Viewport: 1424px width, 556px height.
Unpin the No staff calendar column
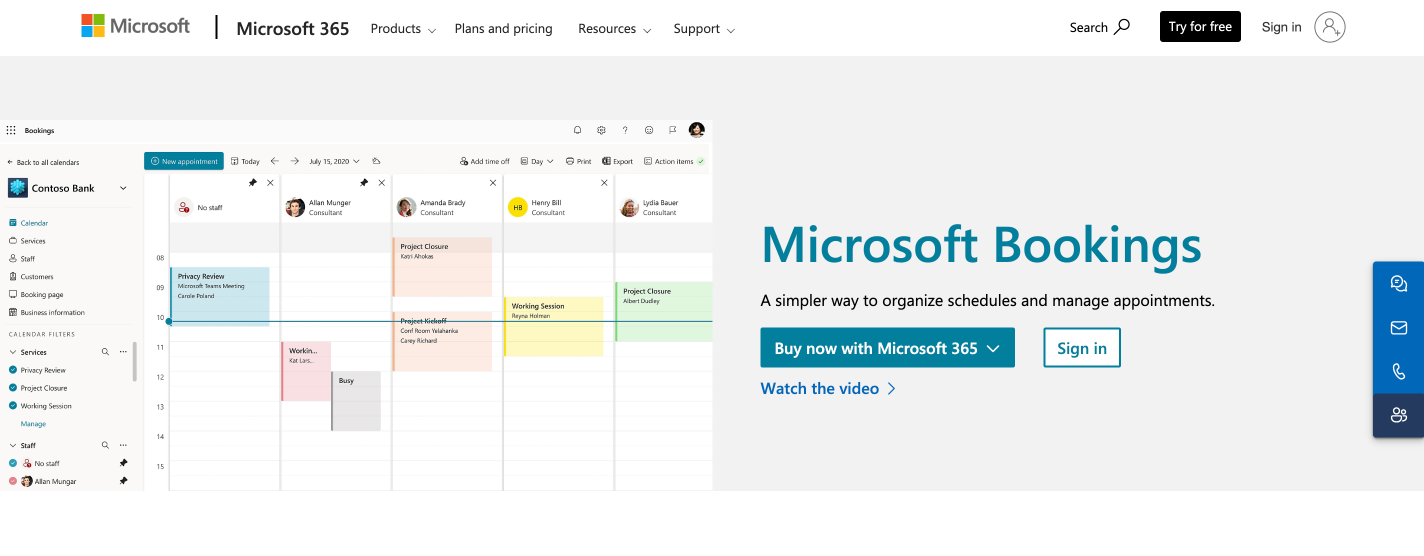253,183
